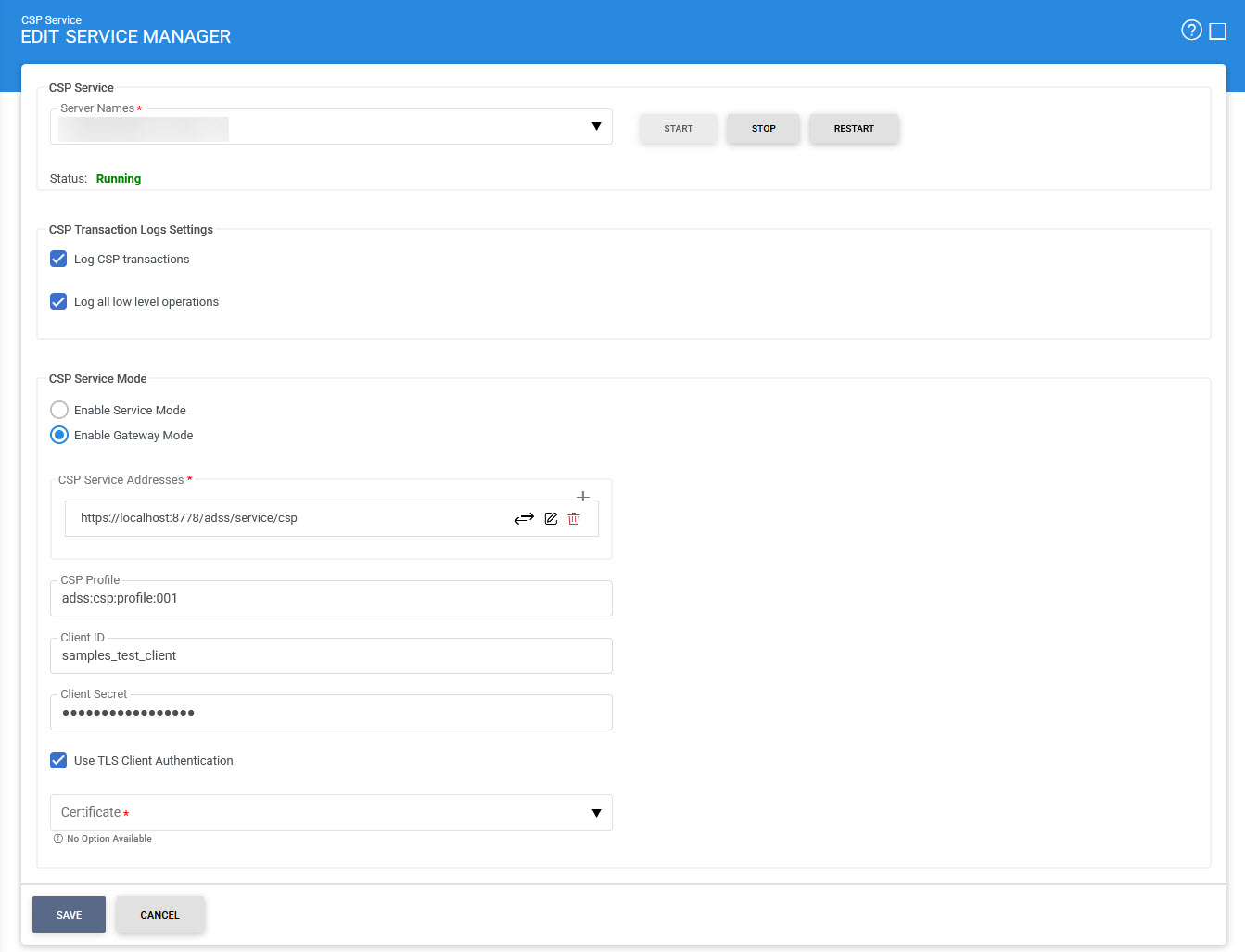Focus the Client Secret password field
Image resolution: width=1245 pixels, height=952 pixels.
click(331, 713)
